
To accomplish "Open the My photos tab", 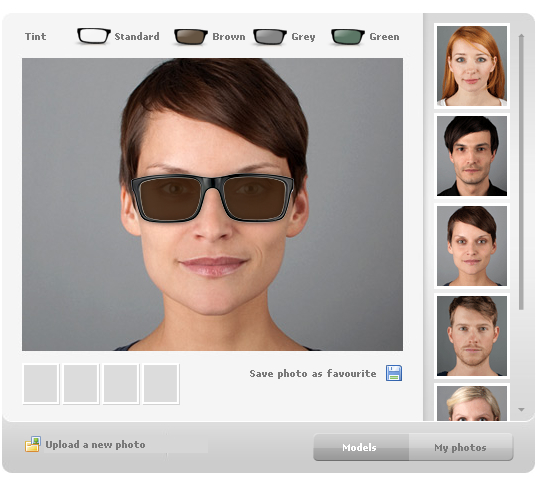I will tap(461, 447).
